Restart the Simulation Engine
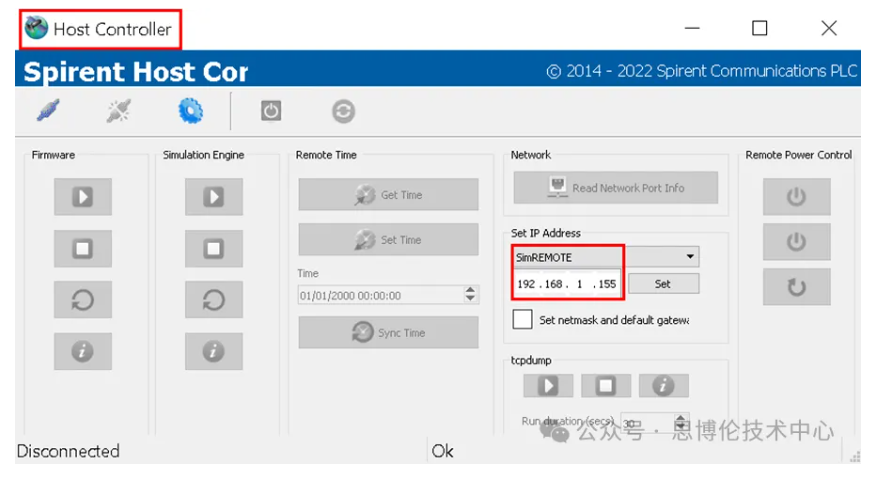 (214, 299)
